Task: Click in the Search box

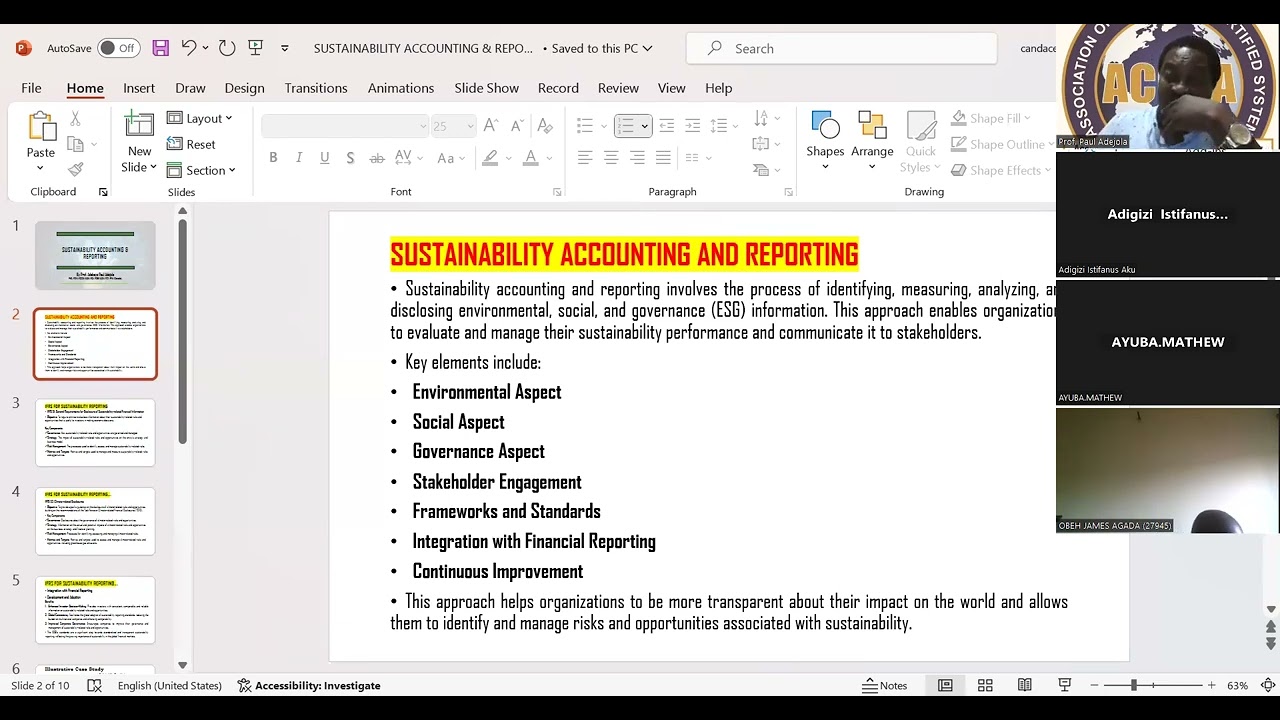Action: tap(841, 48)
